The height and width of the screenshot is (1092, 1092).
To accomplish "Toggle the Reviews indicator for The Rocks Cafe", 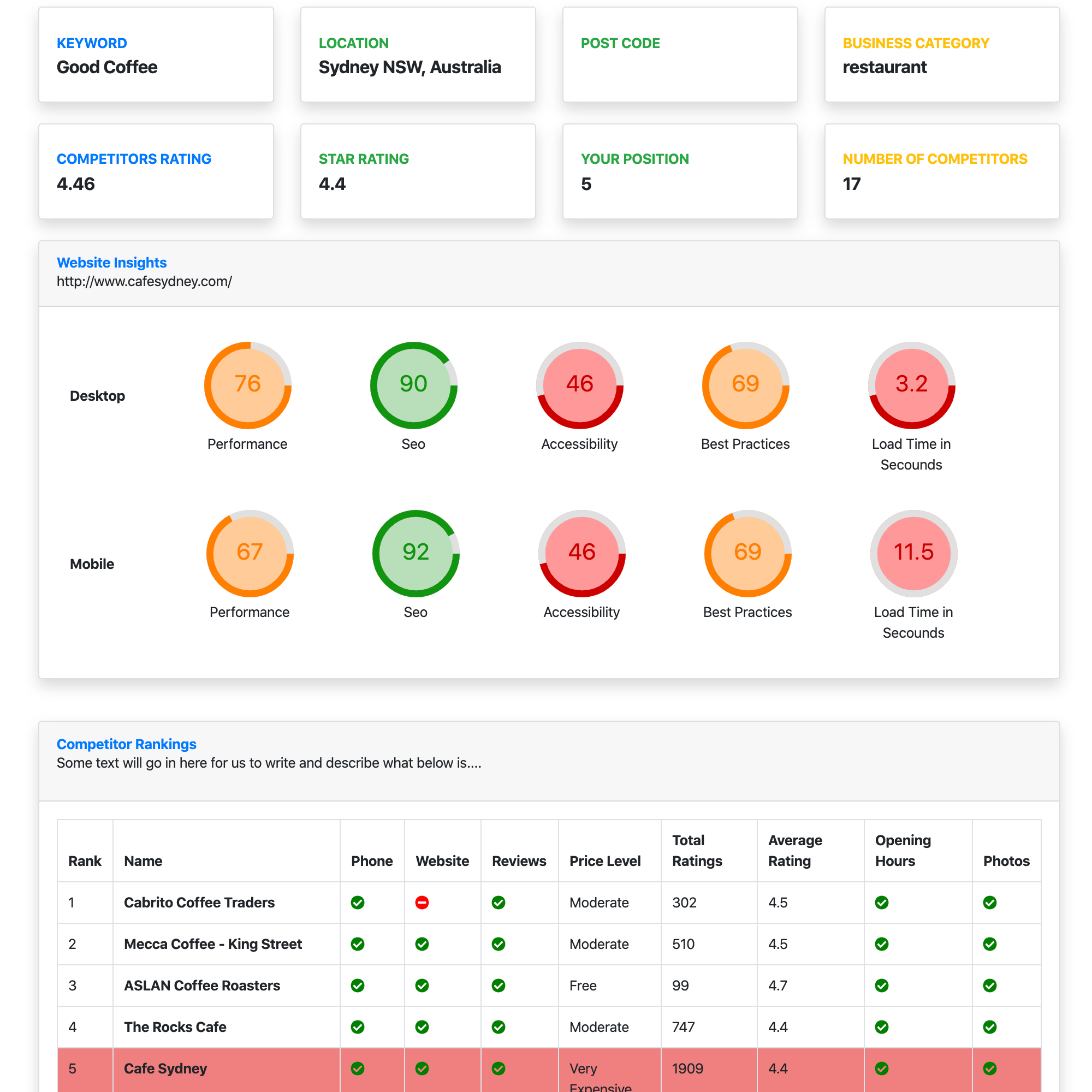I will [498, 1027].
